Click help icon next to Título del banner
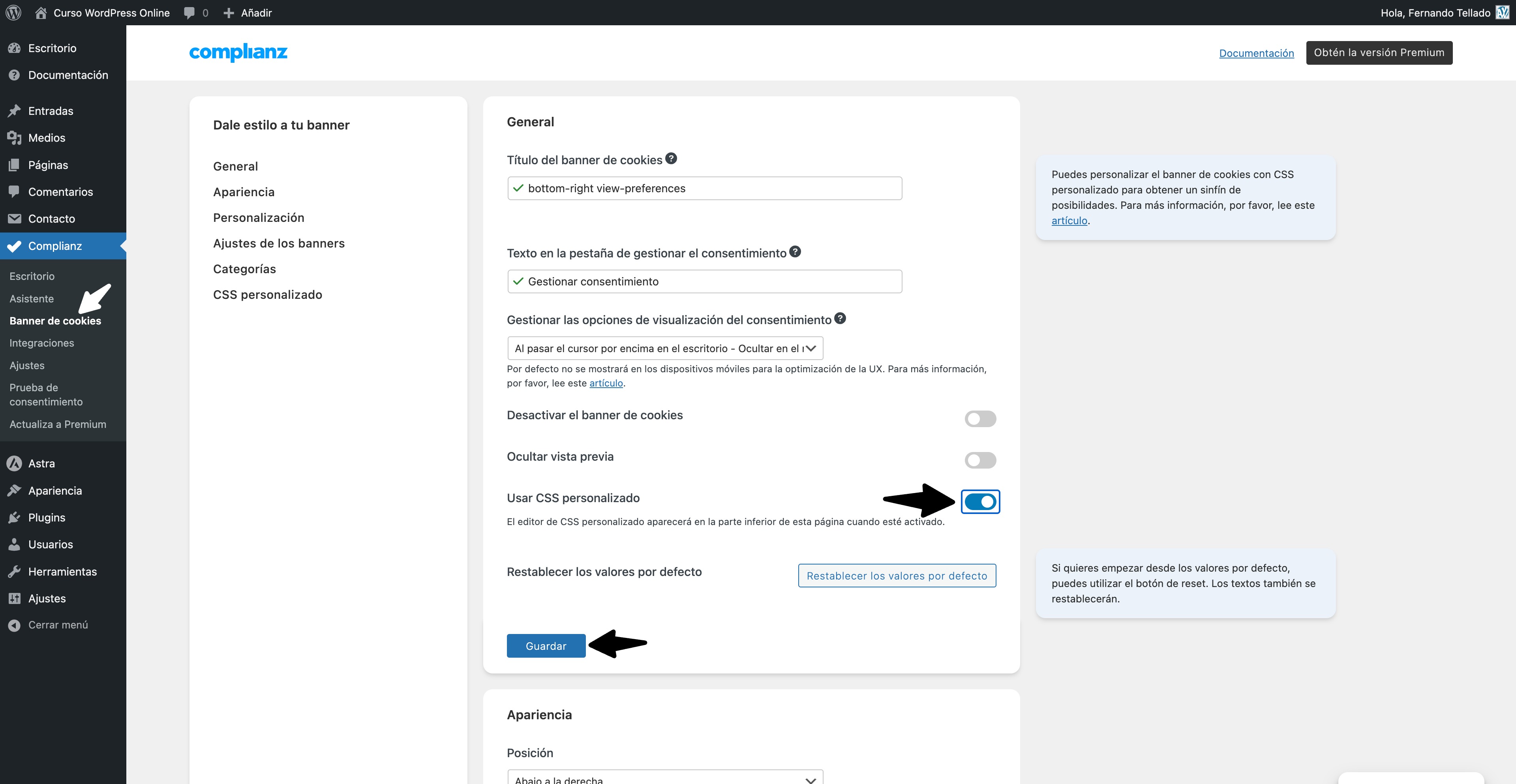Viewport: 1516px width, 784px height. point(671,158)
